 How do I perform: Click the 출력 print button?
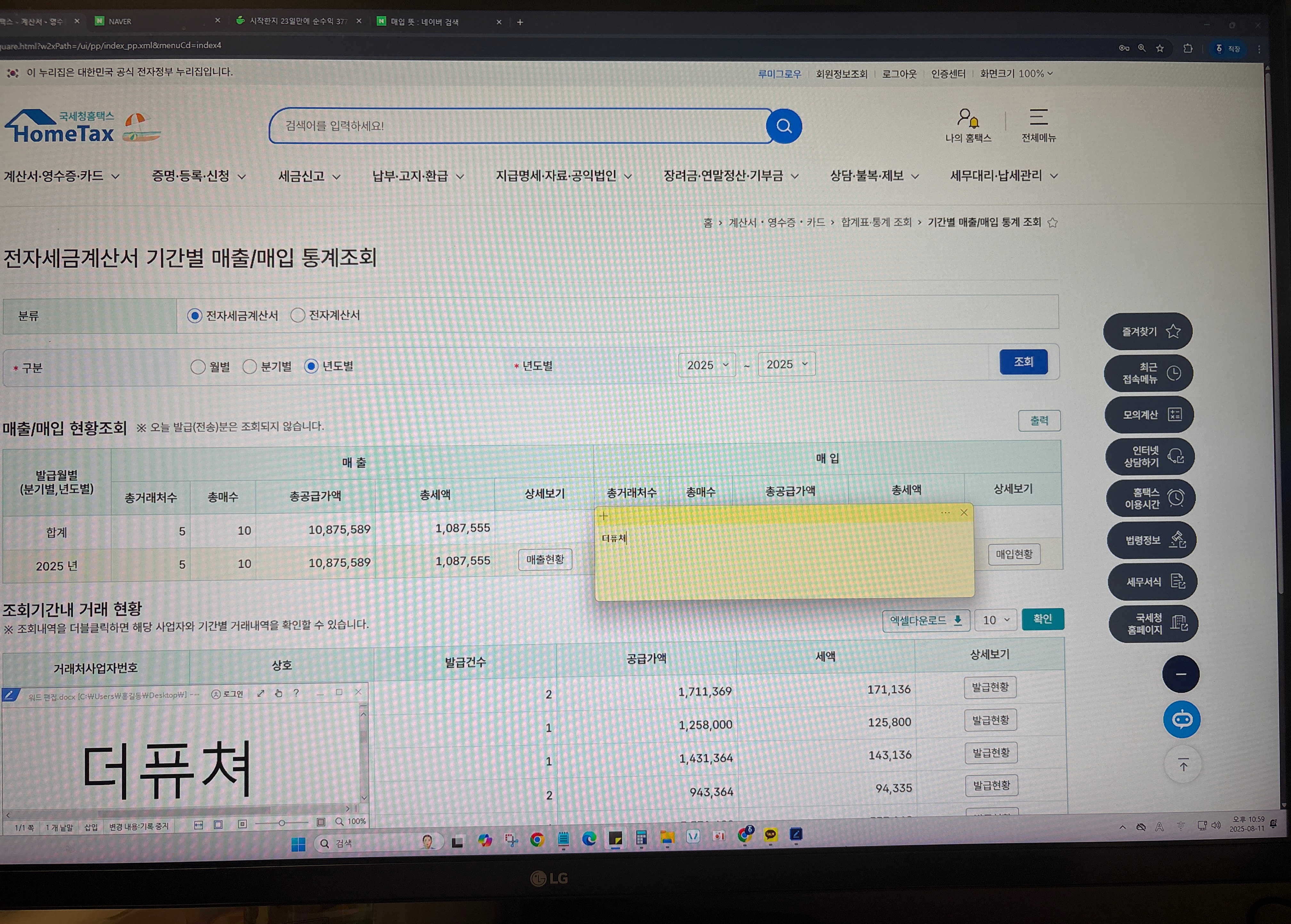click(1039, 420)
